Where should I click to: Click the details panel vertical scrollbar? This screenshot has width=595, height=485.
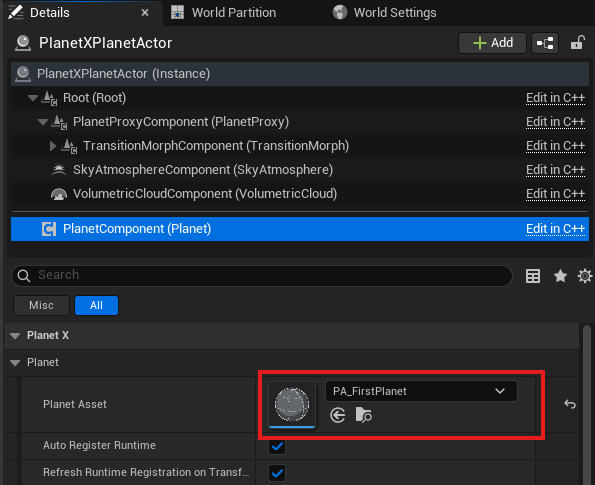point(587,405)
